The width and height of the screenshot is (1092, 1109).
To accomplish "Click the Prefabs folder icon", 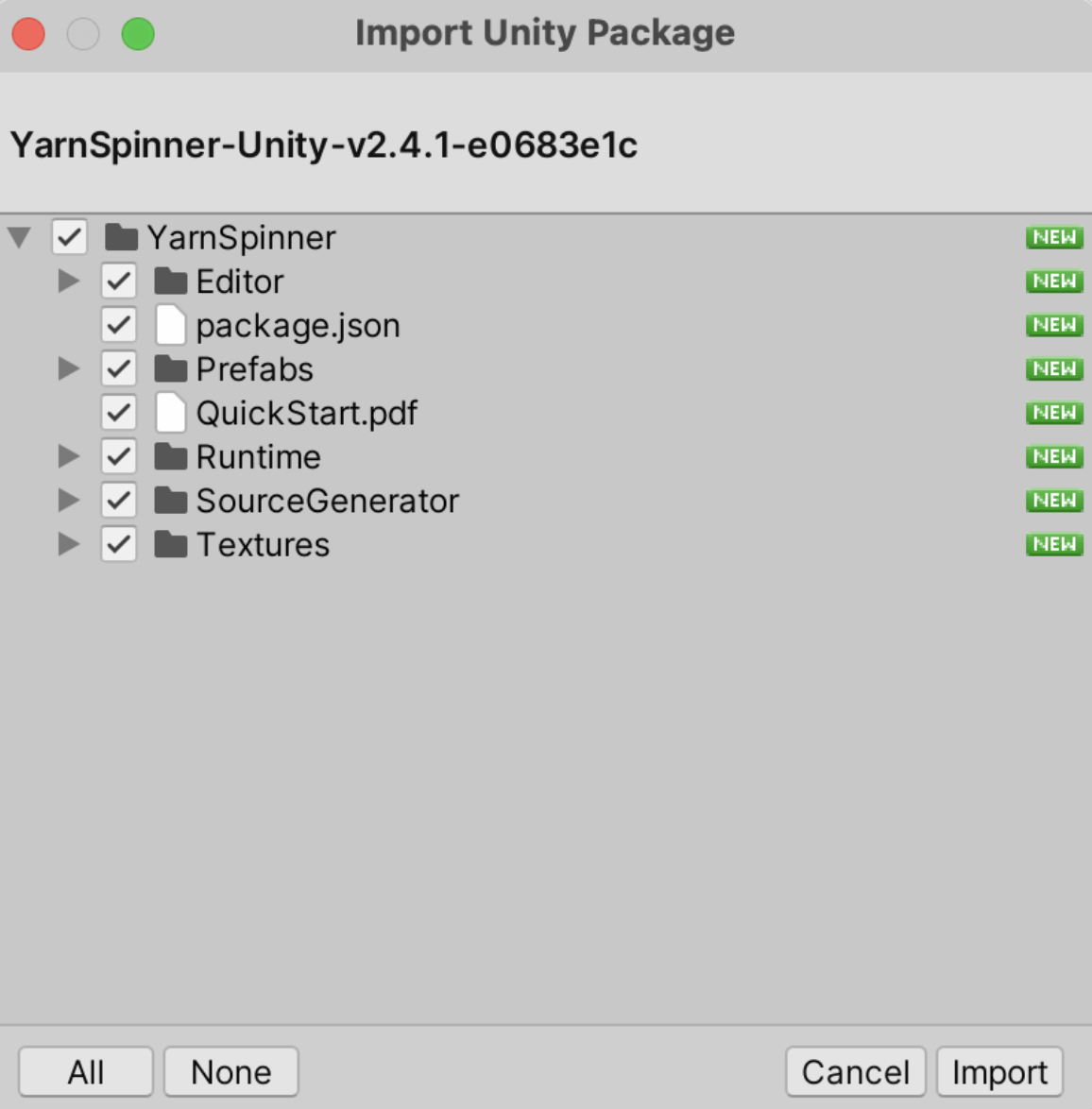I will [x=171, y=369].
